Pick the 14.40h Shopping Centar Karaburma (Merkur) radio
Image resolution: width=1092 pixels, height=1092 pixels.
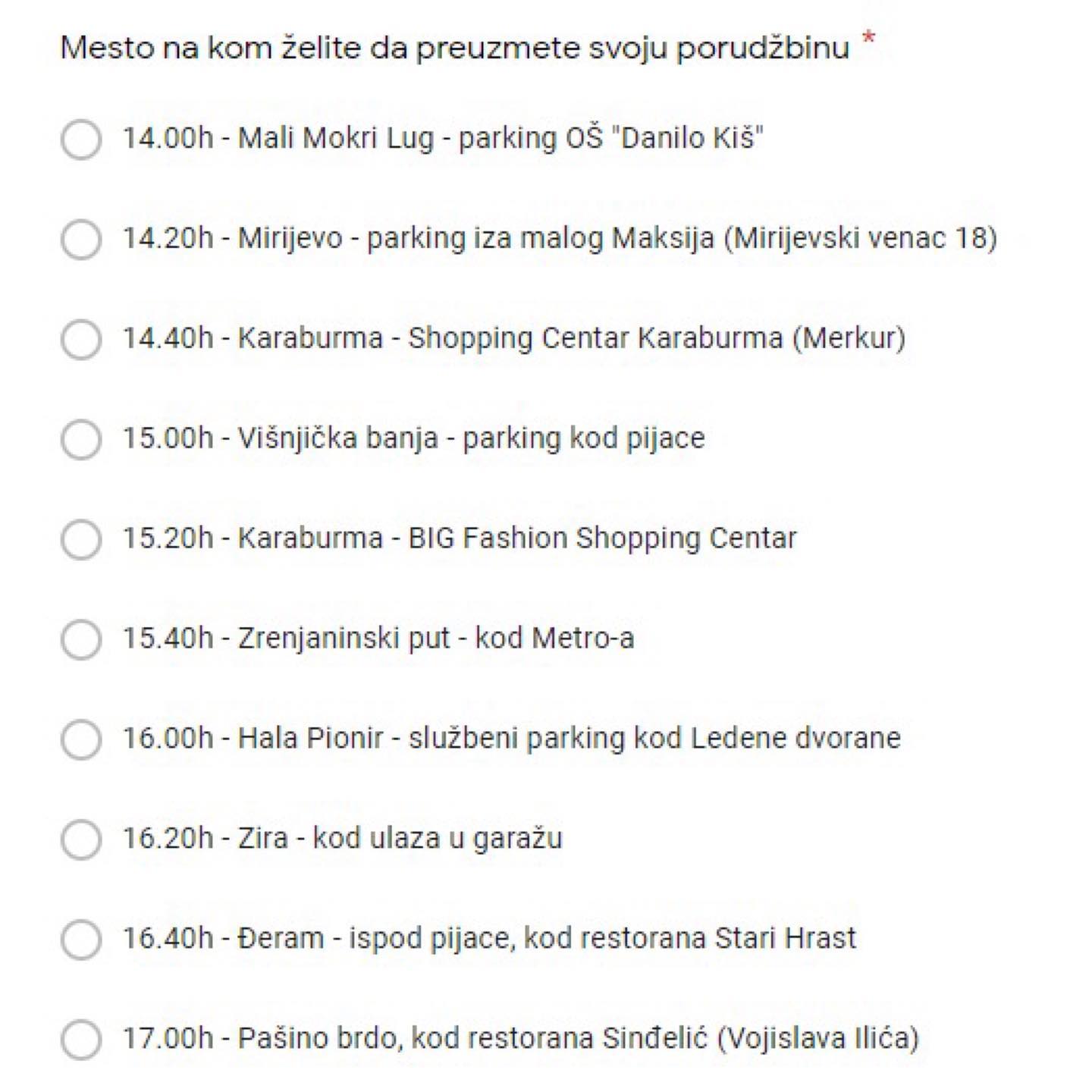click(x=81, y=339)
